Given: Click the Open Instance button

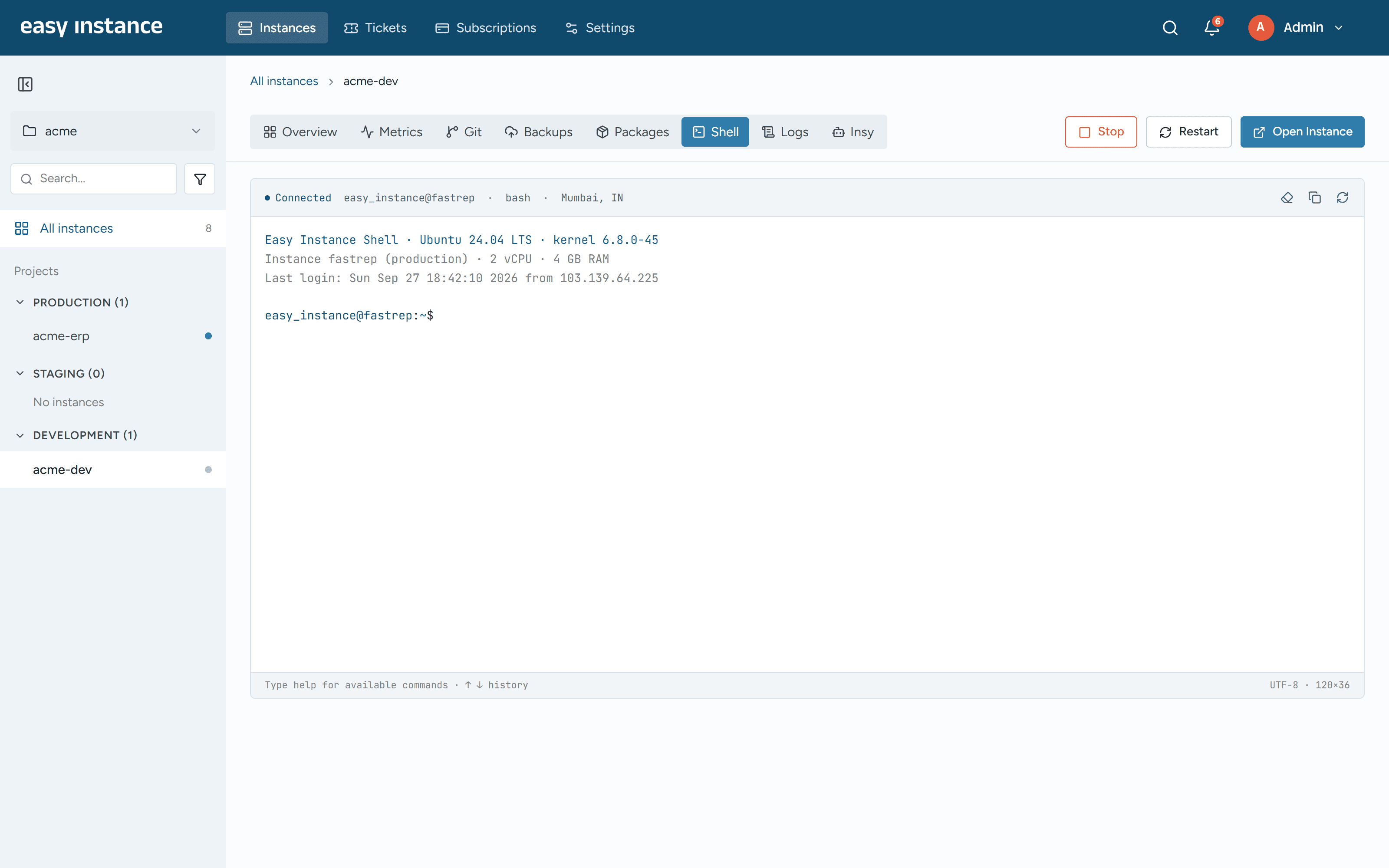Looking at the screenshot, I should [x=1302, y=132].
